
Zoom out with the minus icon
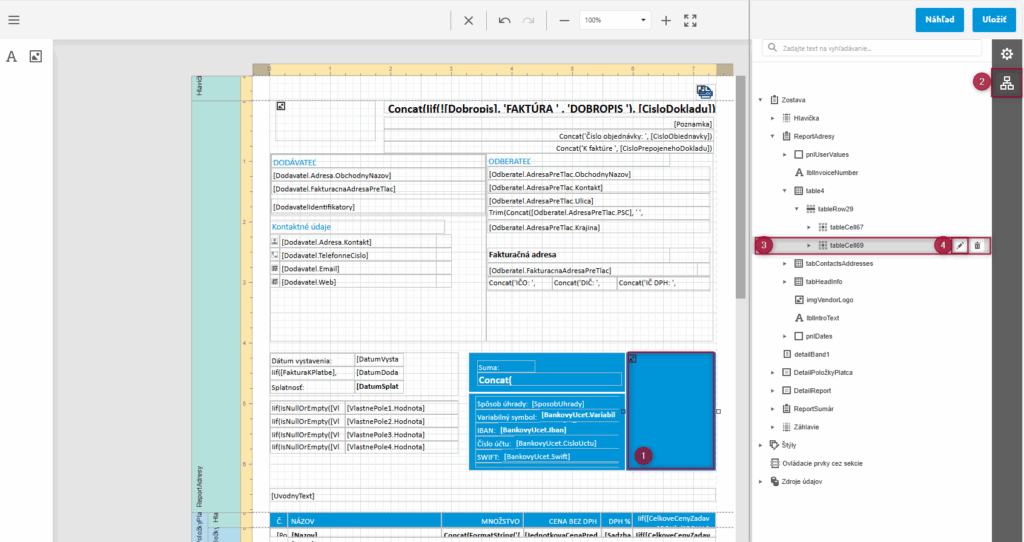[564, 20]
